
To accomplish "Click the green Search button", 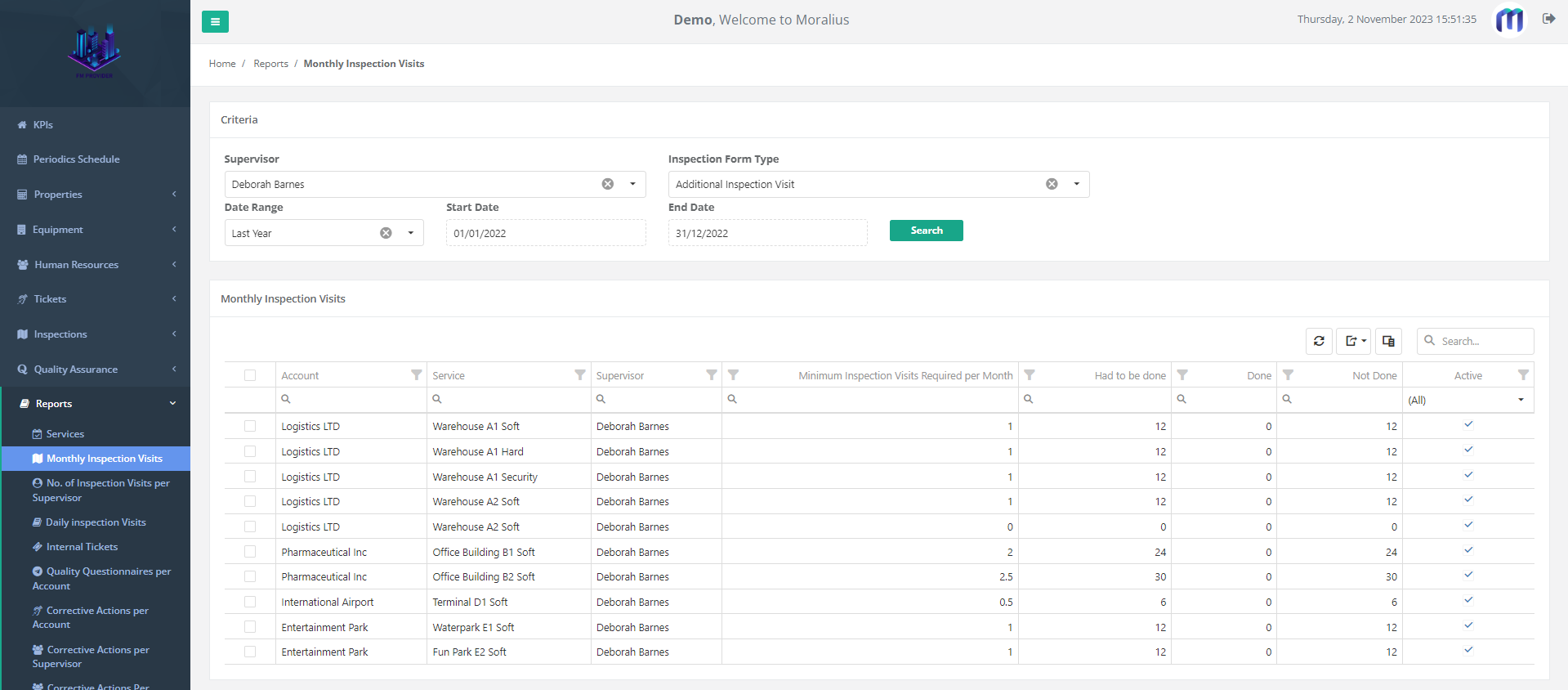I will [926, 231].
